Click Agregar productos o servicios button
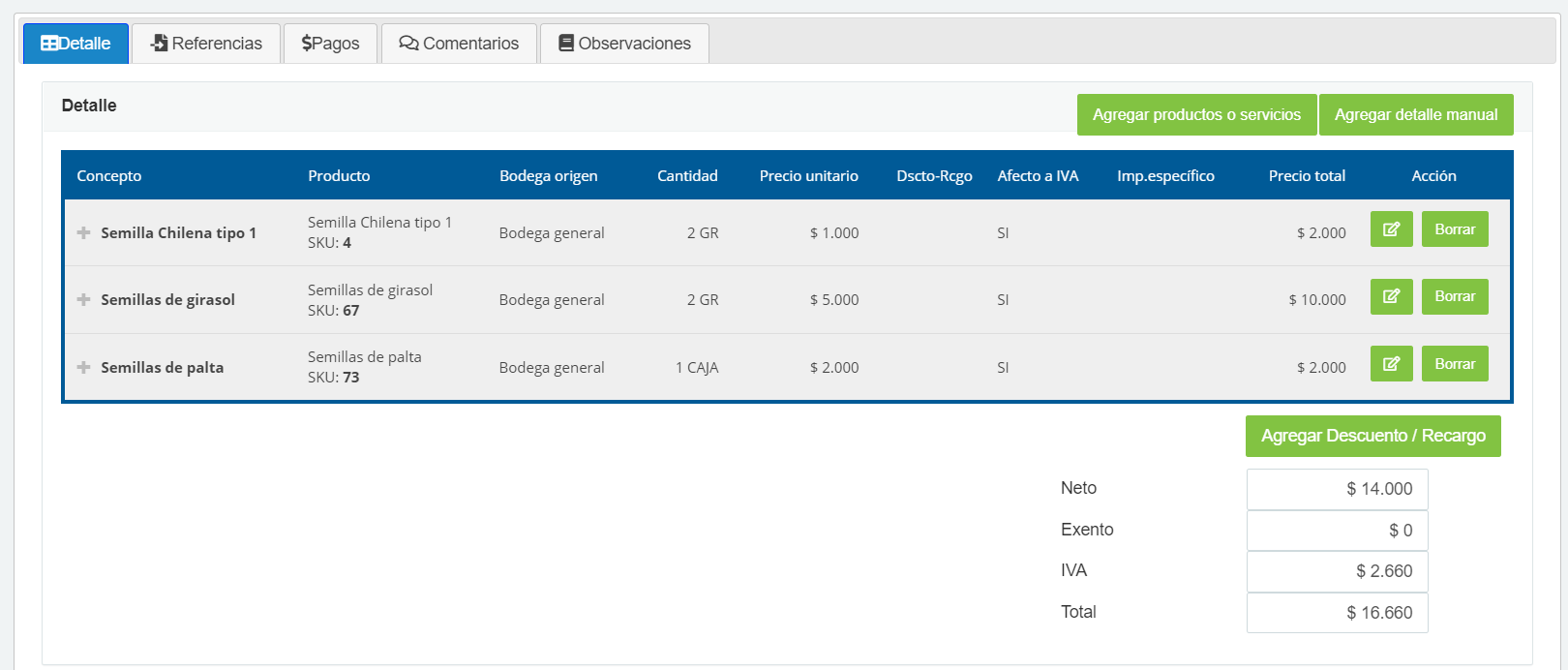The width and height of the screenshot is (1568, 670). point(1196,114)
